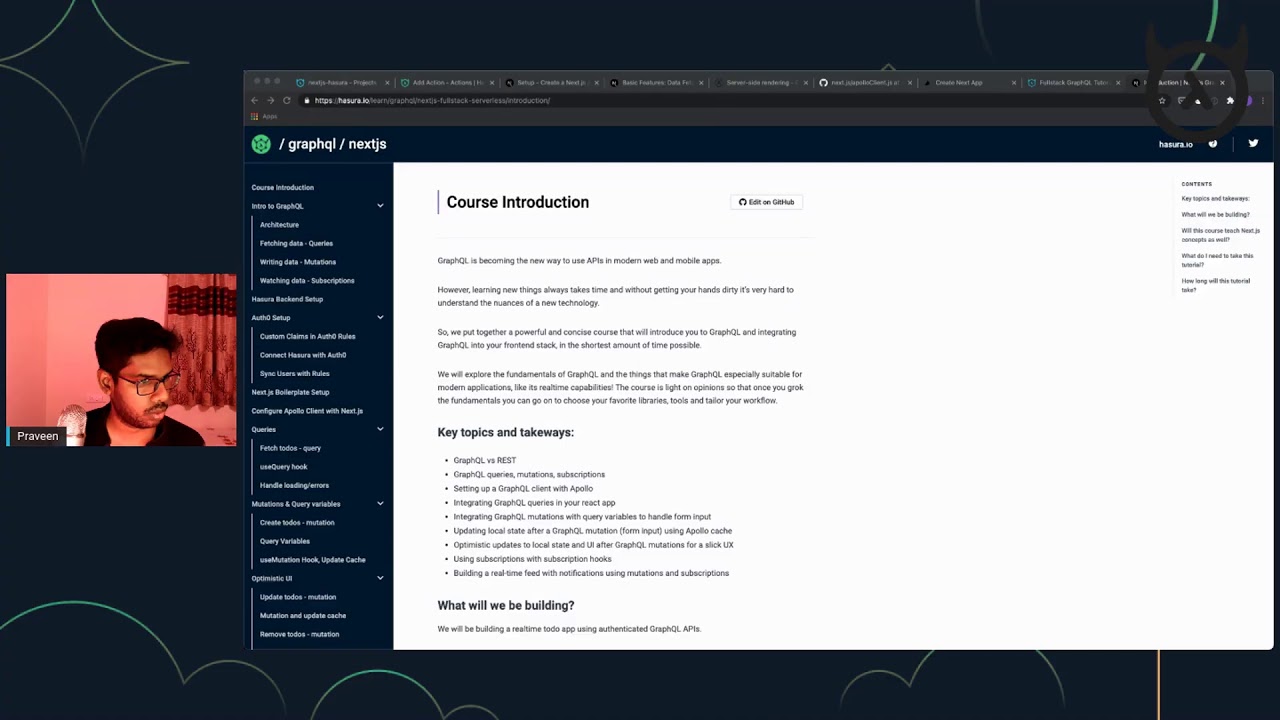Image resolution: width=1280 pixels, height=720 pixels.
Task: Collapse the Queries section chevron
Action: coord(380,429)
